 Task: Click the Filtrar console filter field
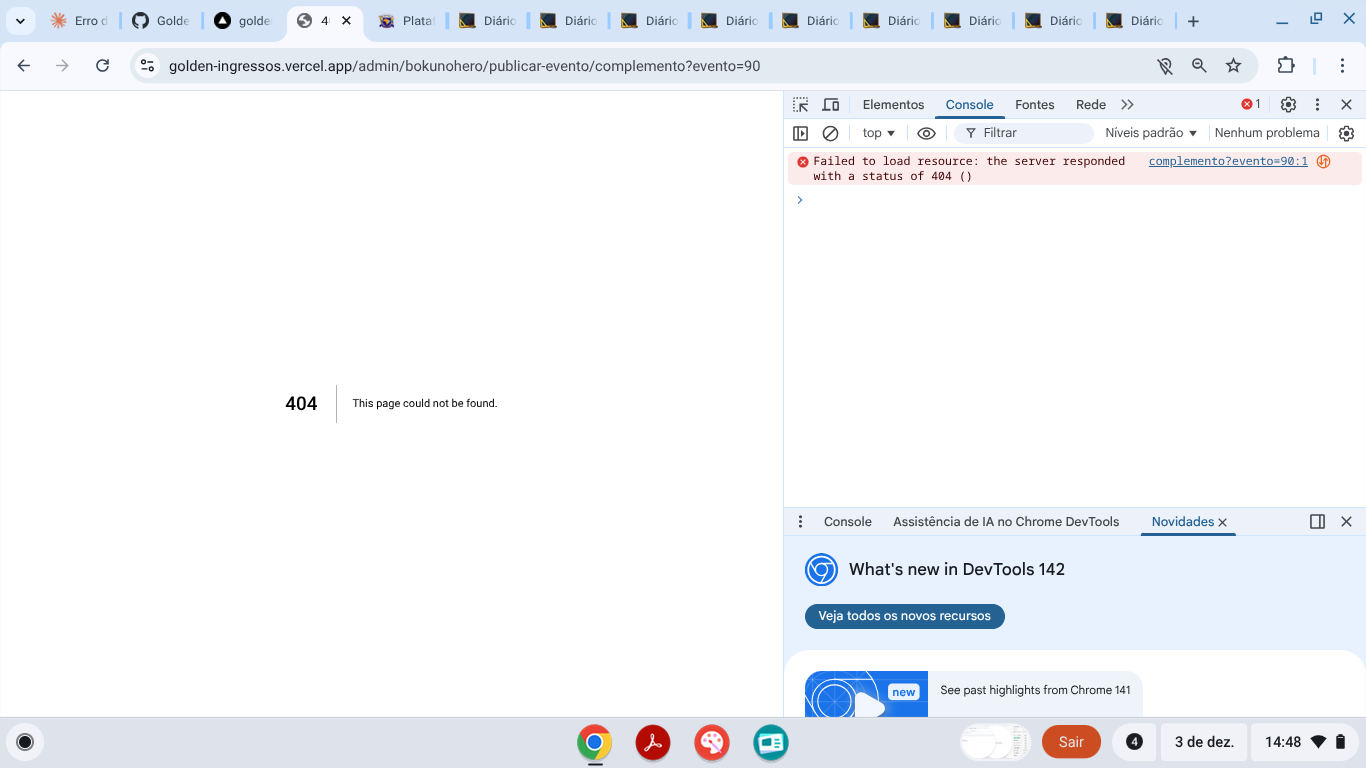click(1030, 133)
